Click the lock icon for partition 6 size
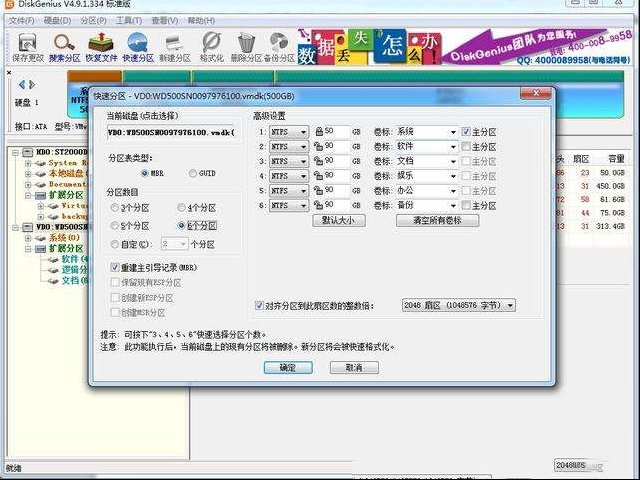The width and height of the screenshot is (640, 480). coord(318,205)
